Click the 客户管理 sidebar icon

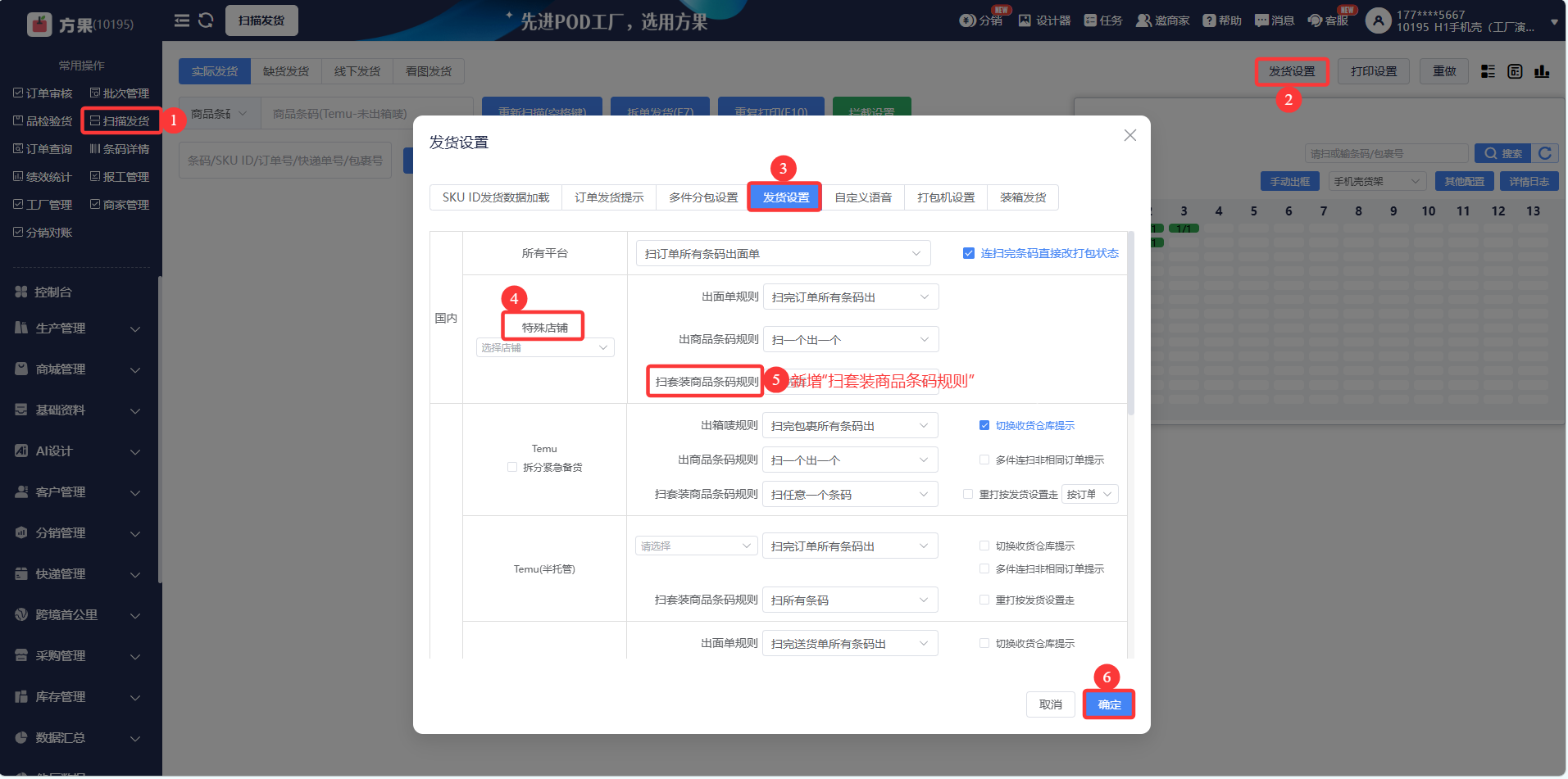[x=21, y=491]
